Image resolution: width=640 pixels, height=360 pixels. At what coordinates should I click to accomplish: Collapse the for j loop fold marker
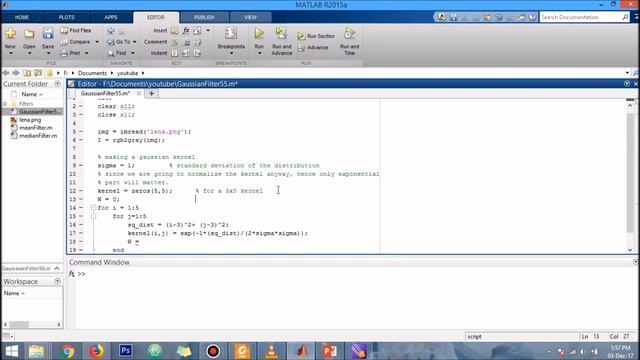93,216
